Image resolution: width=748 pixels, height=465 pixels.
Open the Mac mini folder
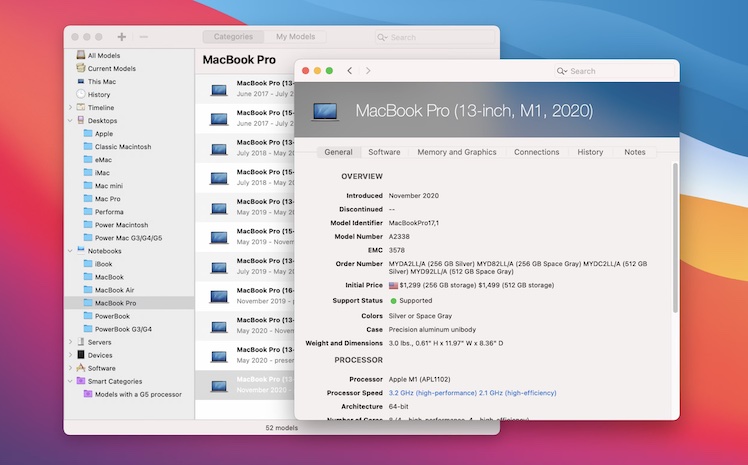pos(108,185)
